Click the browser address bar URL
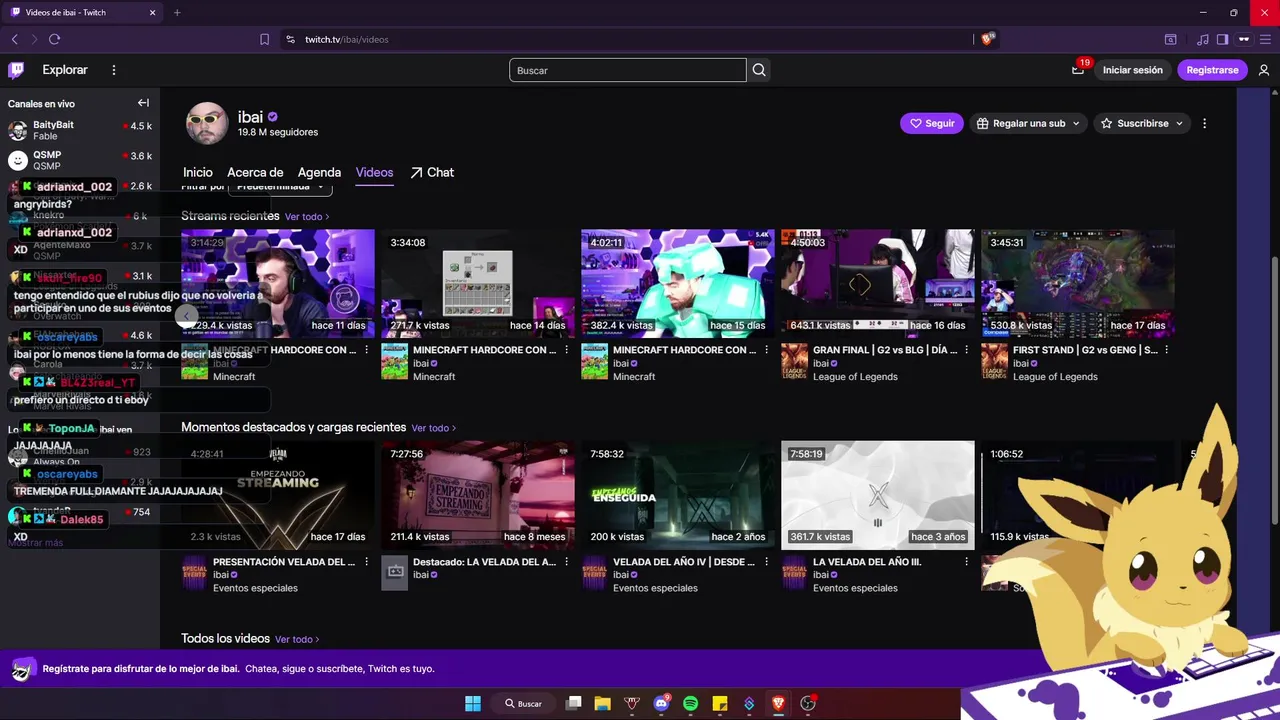1280x720 pixels. [x=347, y=39]
